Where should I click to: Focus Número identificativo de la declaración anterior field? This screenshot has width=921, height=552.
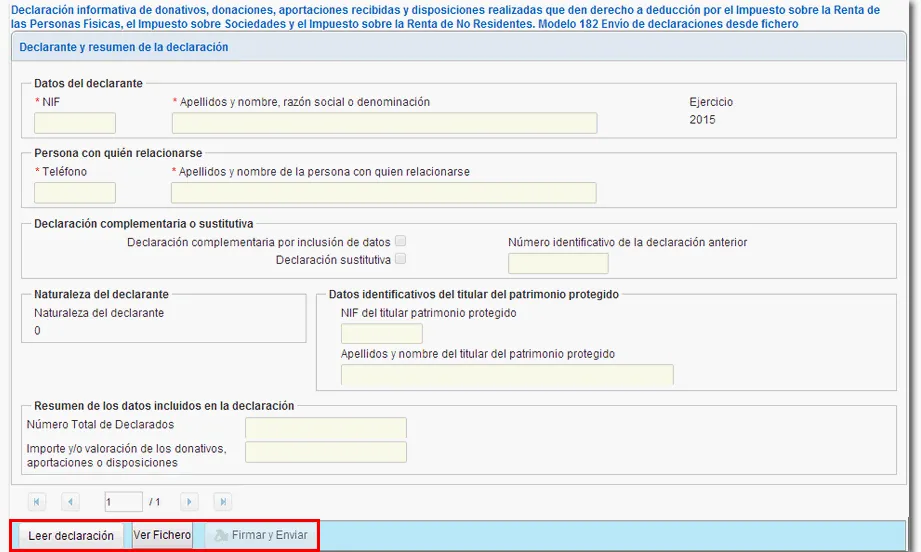[x=558, y=263]
